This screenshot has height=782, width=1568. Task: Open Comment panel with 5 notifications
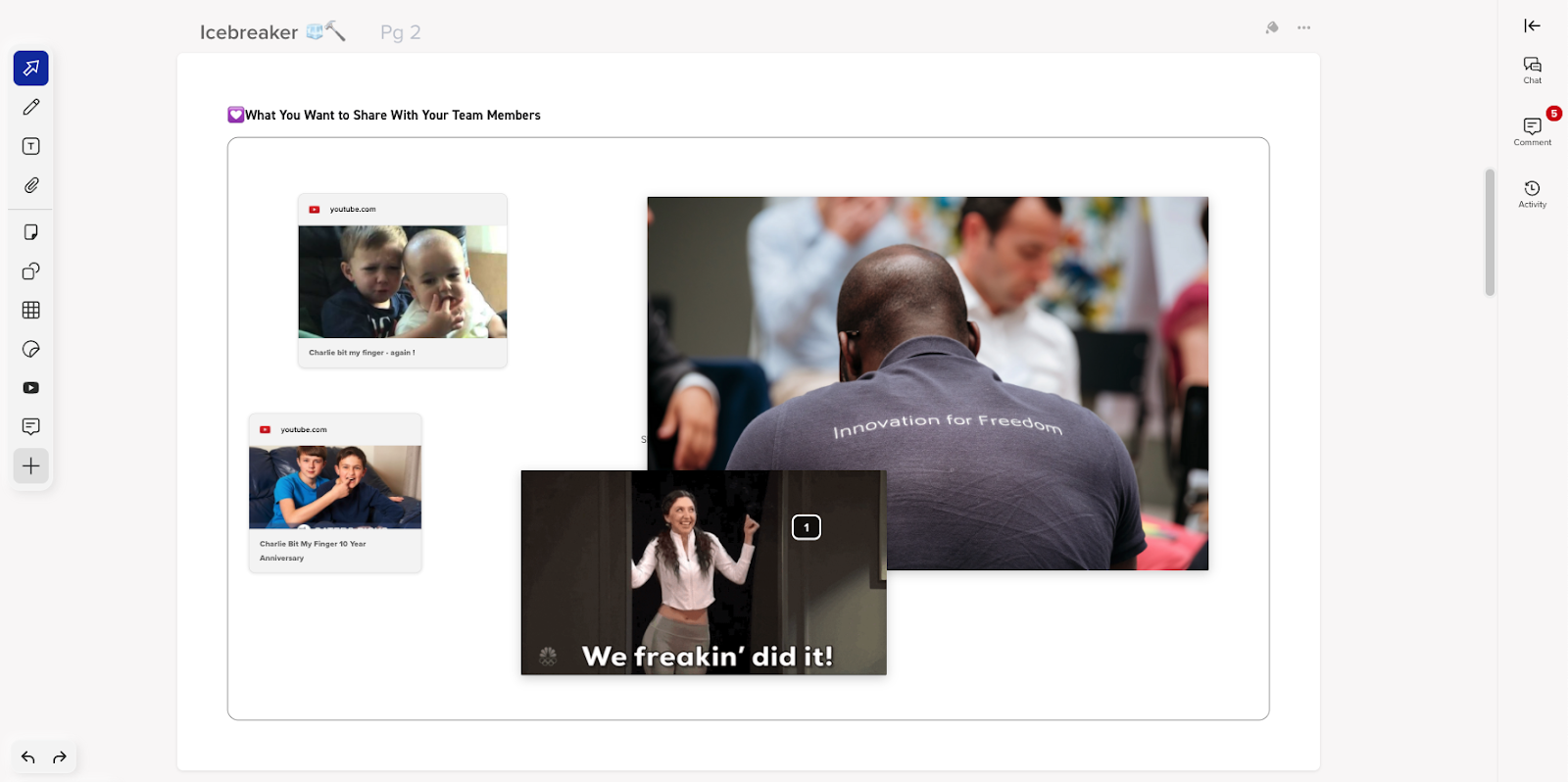coord(1532,130)
